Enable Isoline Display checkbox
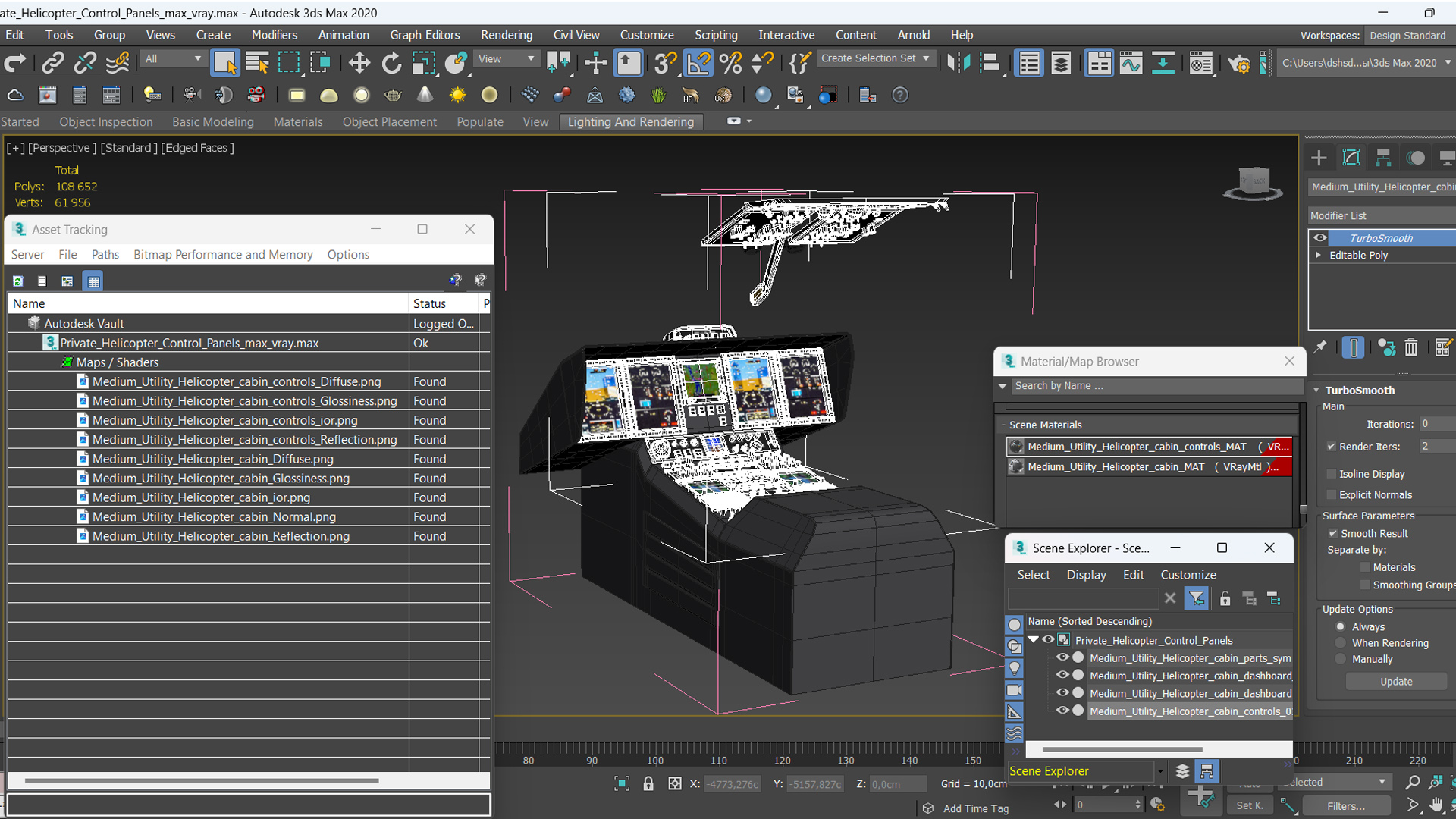Screen dimensions: 1456x819 1331,474
